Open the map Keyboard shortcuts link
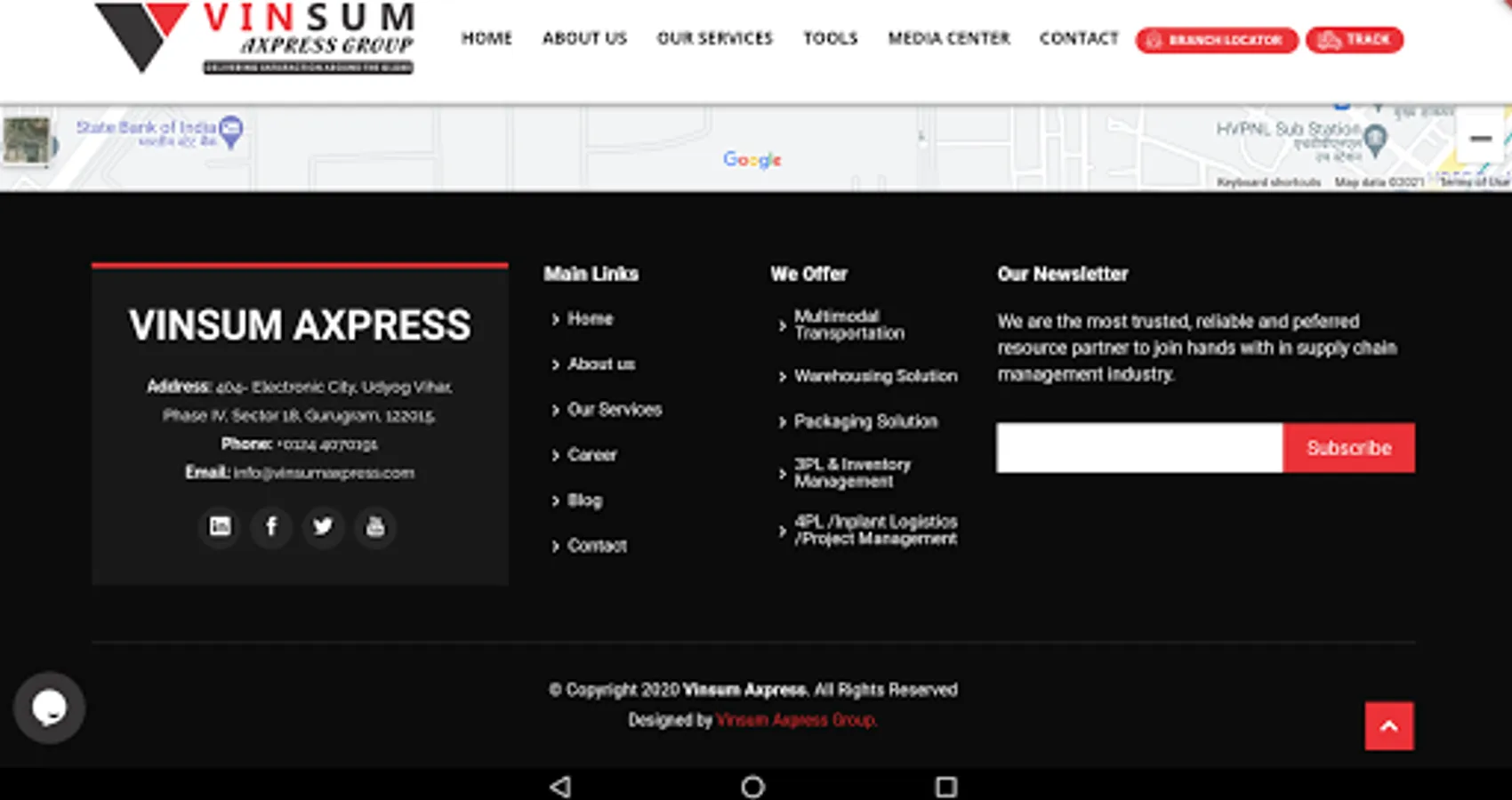 click(1269, 182)
